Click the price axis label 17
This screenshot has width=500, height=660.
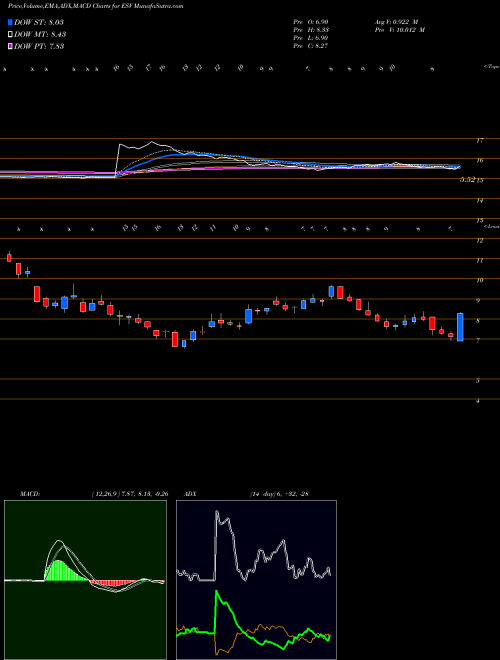click(479, 141)
